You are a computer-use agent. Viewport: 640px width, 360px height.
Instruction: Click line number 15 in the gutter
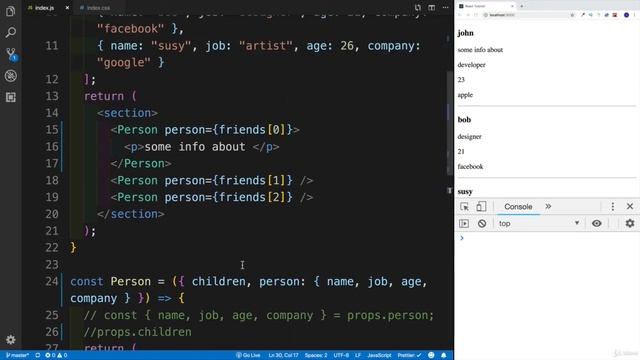[52, 130]
